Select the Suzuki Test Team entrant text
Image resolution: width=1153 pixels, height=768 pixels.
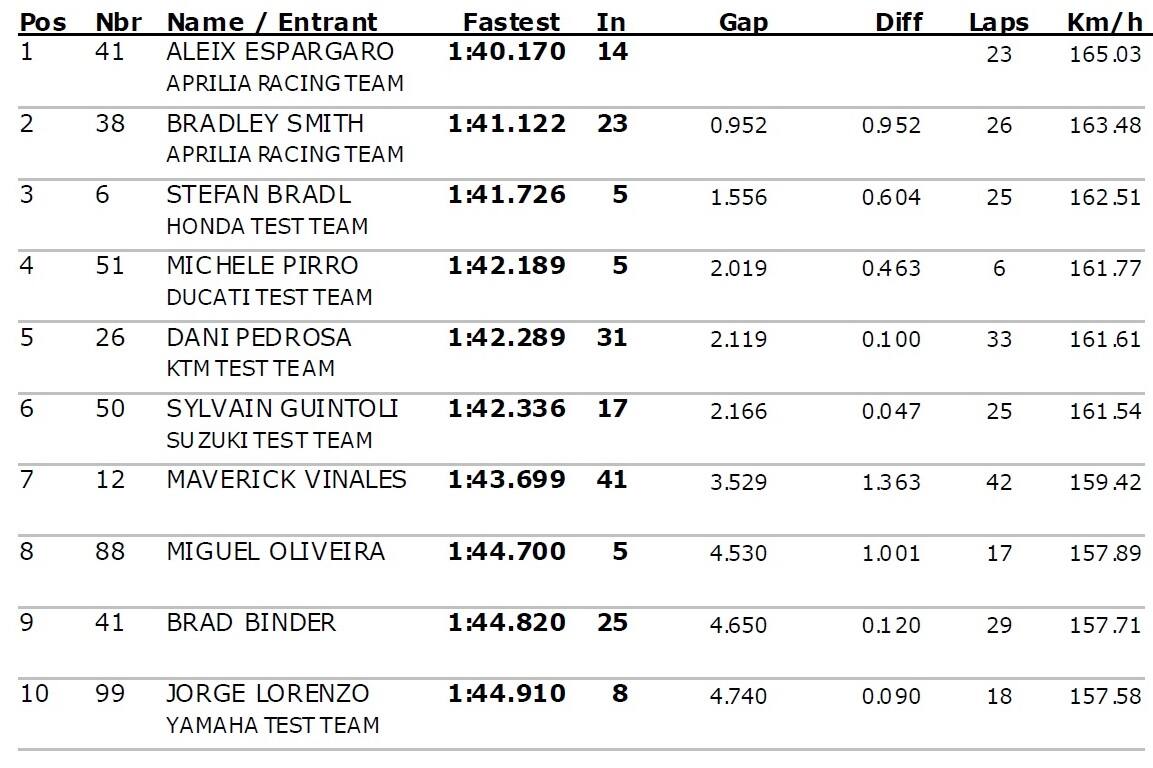[269, 440]
